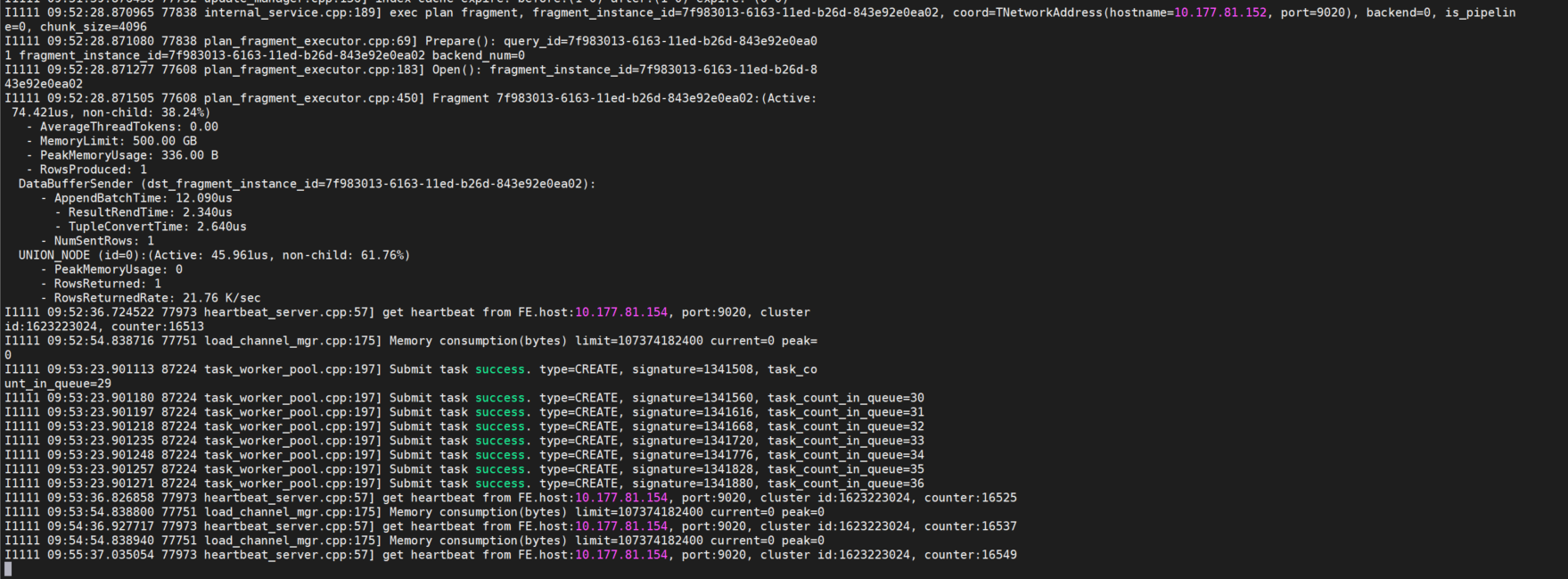This screenshot has width=1568, height=579.
Task: Click the green success on the signature=1341880 line
Action: point(499,484)
